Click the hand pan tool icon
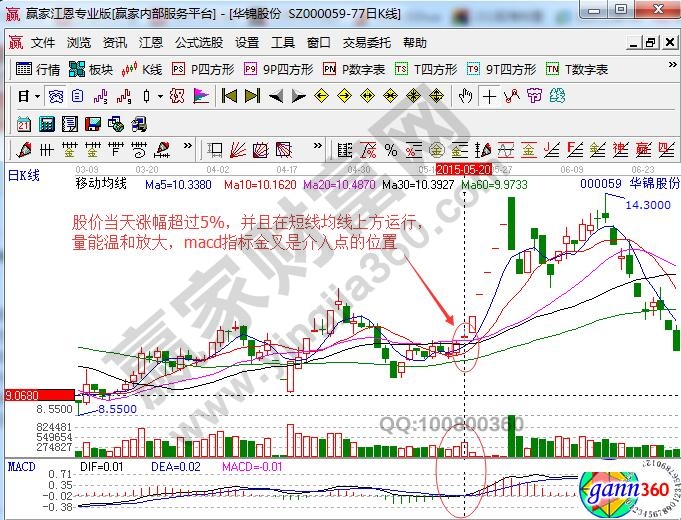The width and height of the screenshot is (681, 520). pos(465,96)
